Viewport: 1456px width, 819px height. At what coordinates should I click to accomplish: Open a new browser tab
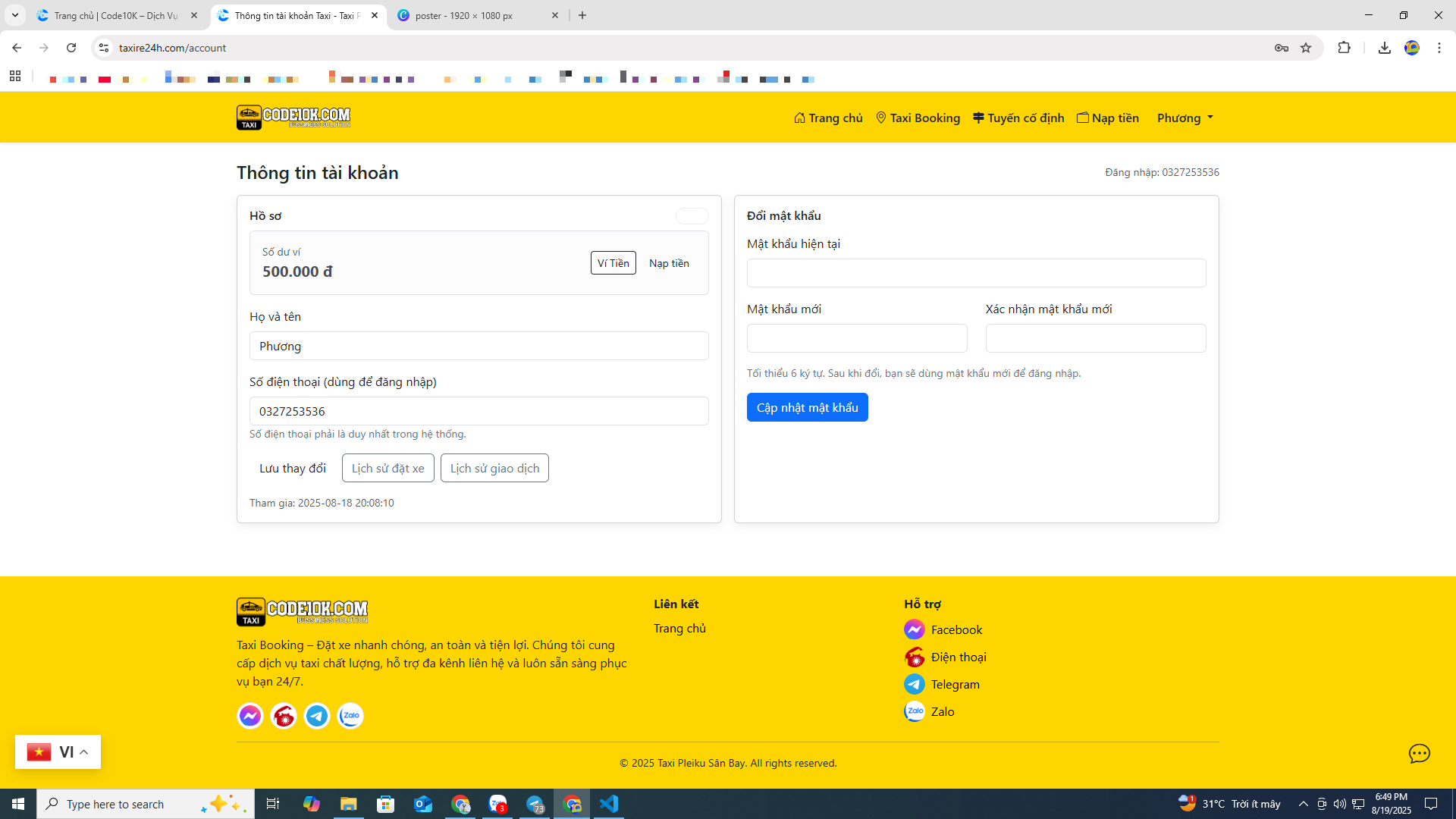pyautogui.click(x=582, y=15)
